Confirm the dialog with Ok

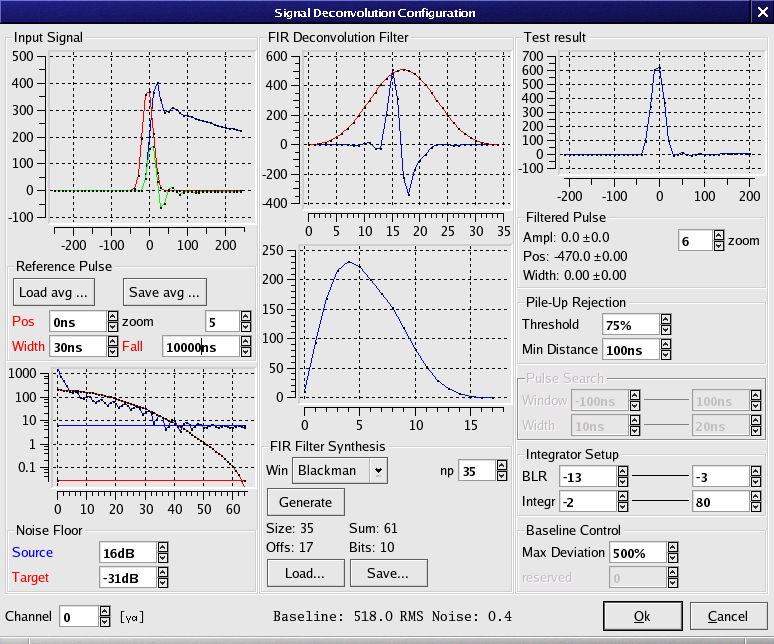(x=642, y=616)
